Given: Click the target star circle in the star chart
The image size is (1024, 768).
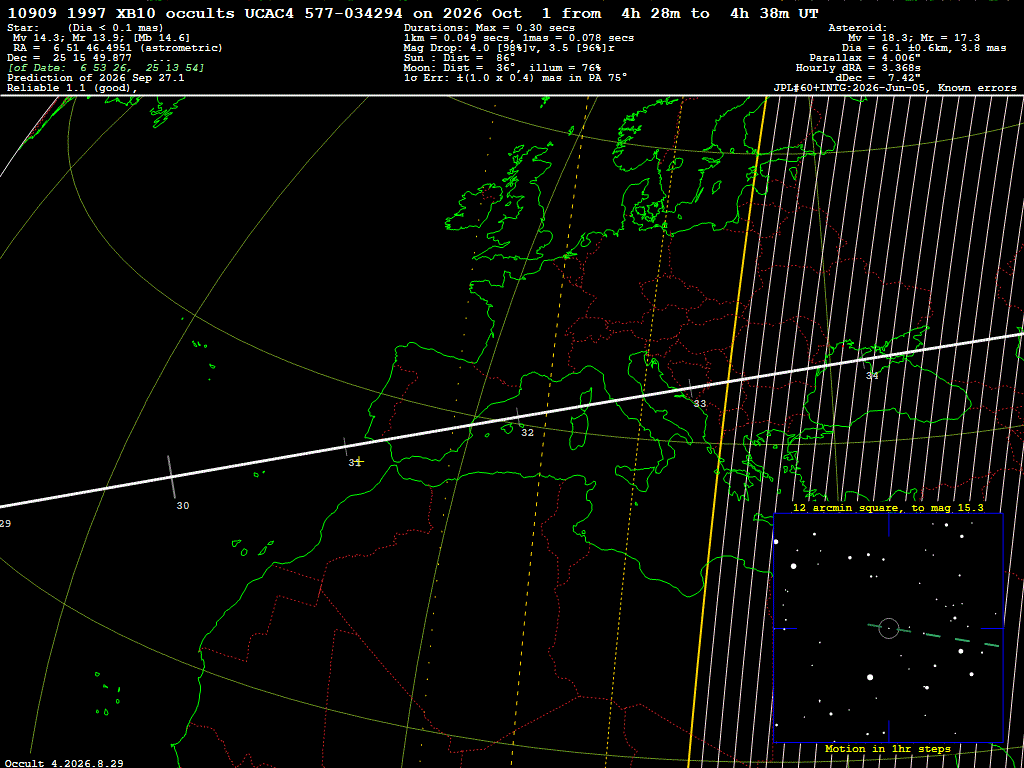Looking at the screenshot, I should 889,628.
